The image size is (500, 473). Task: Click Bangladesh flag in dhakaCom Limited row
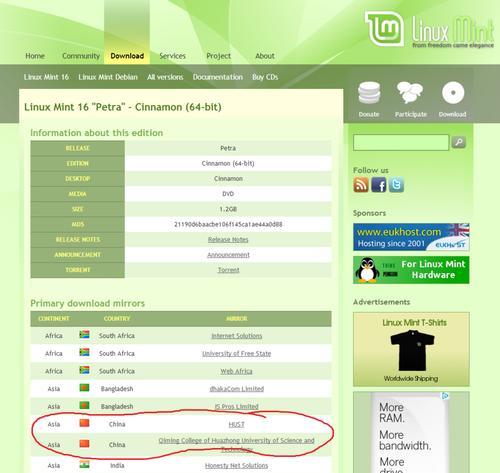click(x=84, y=388)
